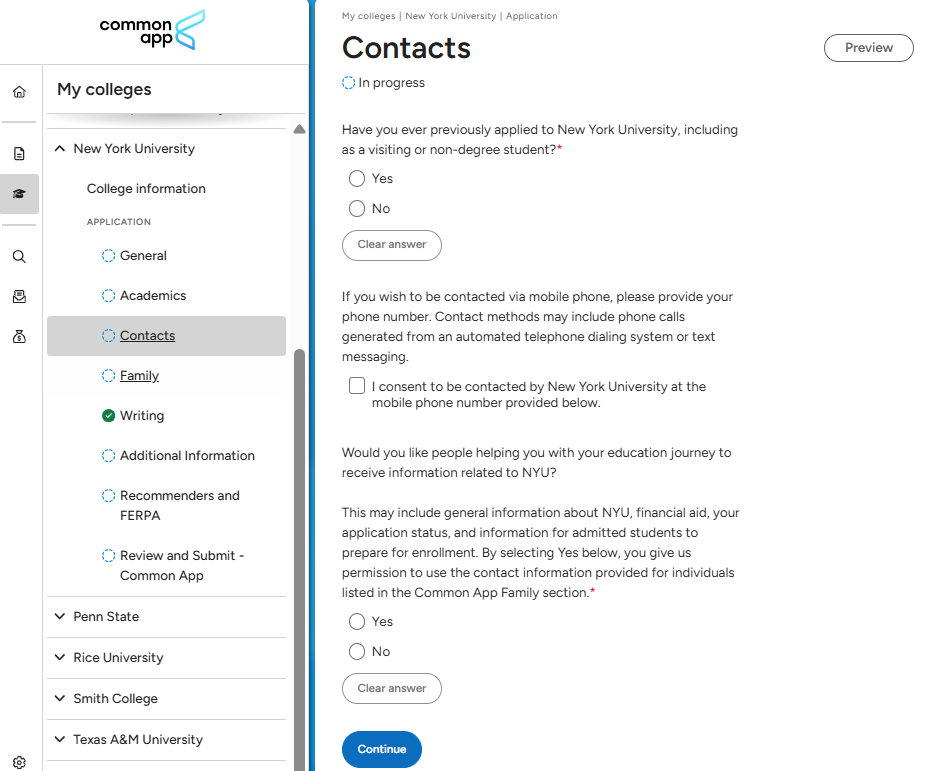Open the settings gear icon
The height and width of the screenshot is (771, 933).
pos(19,762)
